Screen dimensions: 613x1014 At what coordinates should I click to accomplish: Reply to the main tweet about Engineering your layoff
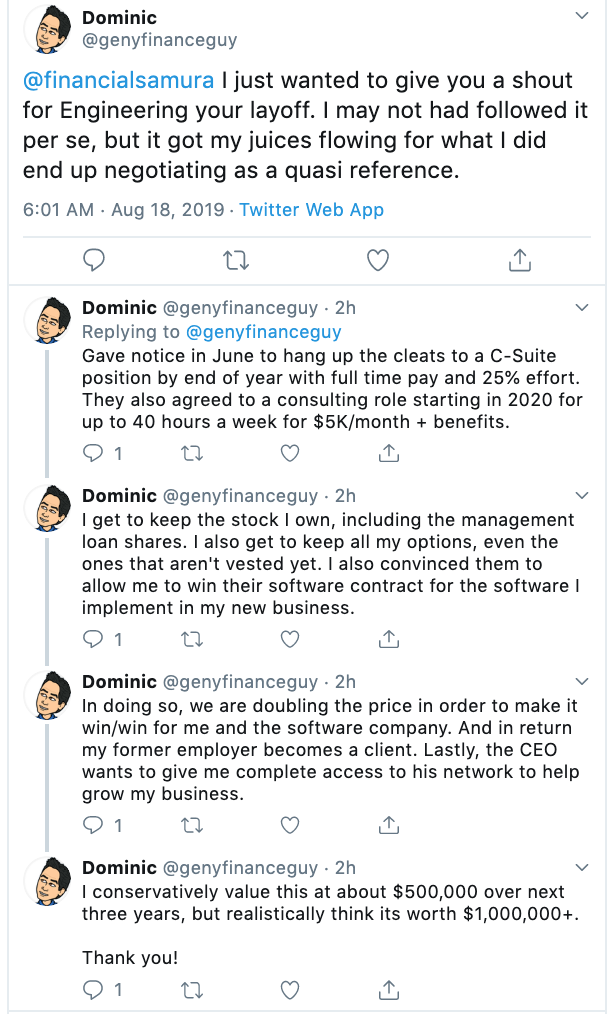[94, 261]
